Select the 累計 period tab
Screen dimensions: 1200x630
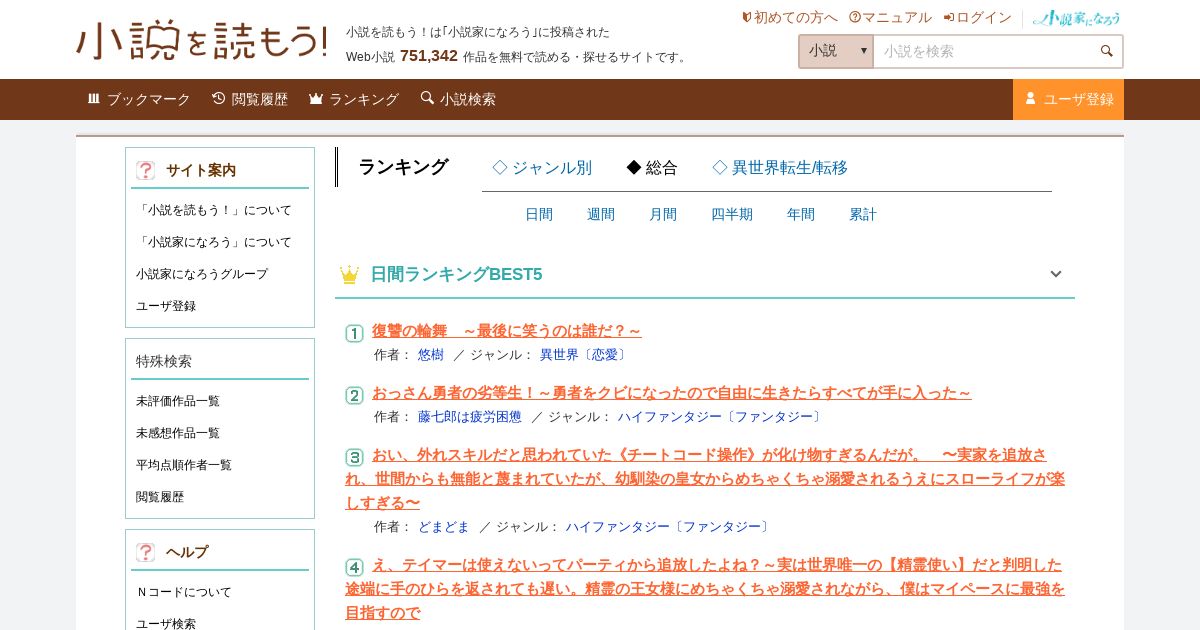(863, 214)
